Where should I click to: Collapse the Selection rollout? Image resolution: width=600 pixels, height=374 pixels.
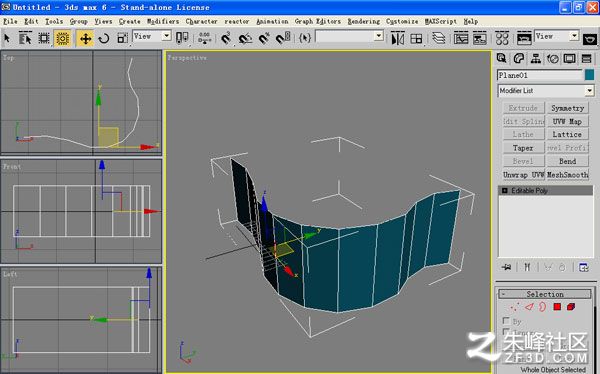click(545, 294)
